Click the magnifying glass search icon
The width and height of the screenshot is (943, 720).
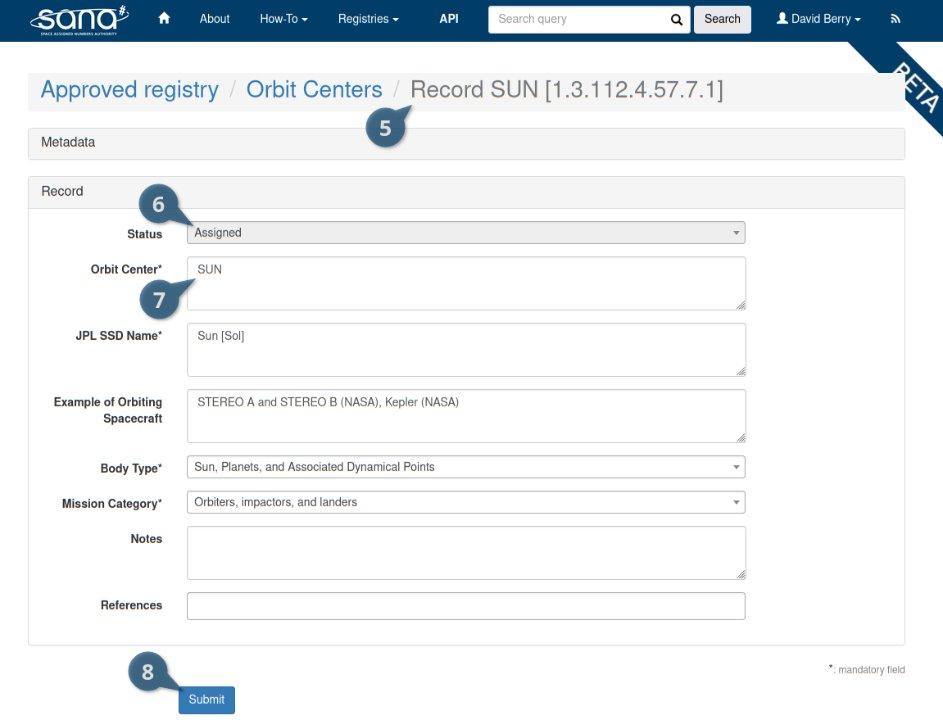[x=676, y=19]
